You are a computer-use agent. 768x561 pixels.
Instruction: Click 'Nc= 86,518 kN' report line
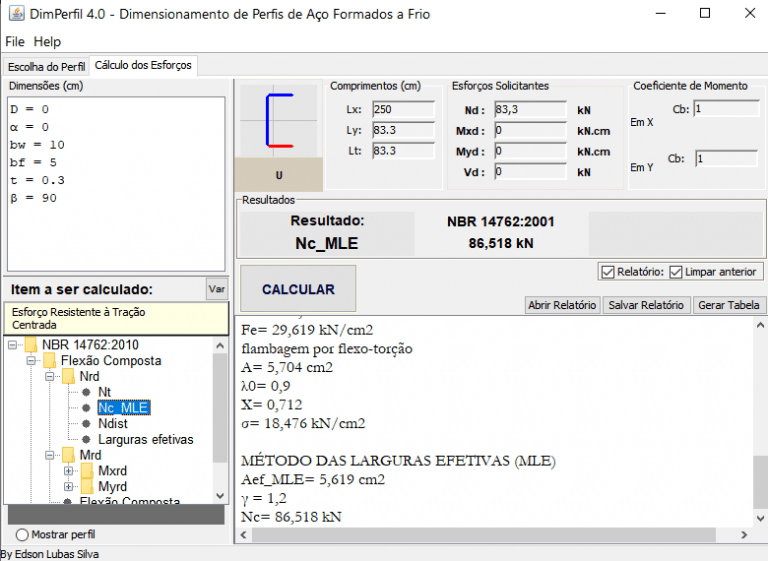tap(291, 517)
